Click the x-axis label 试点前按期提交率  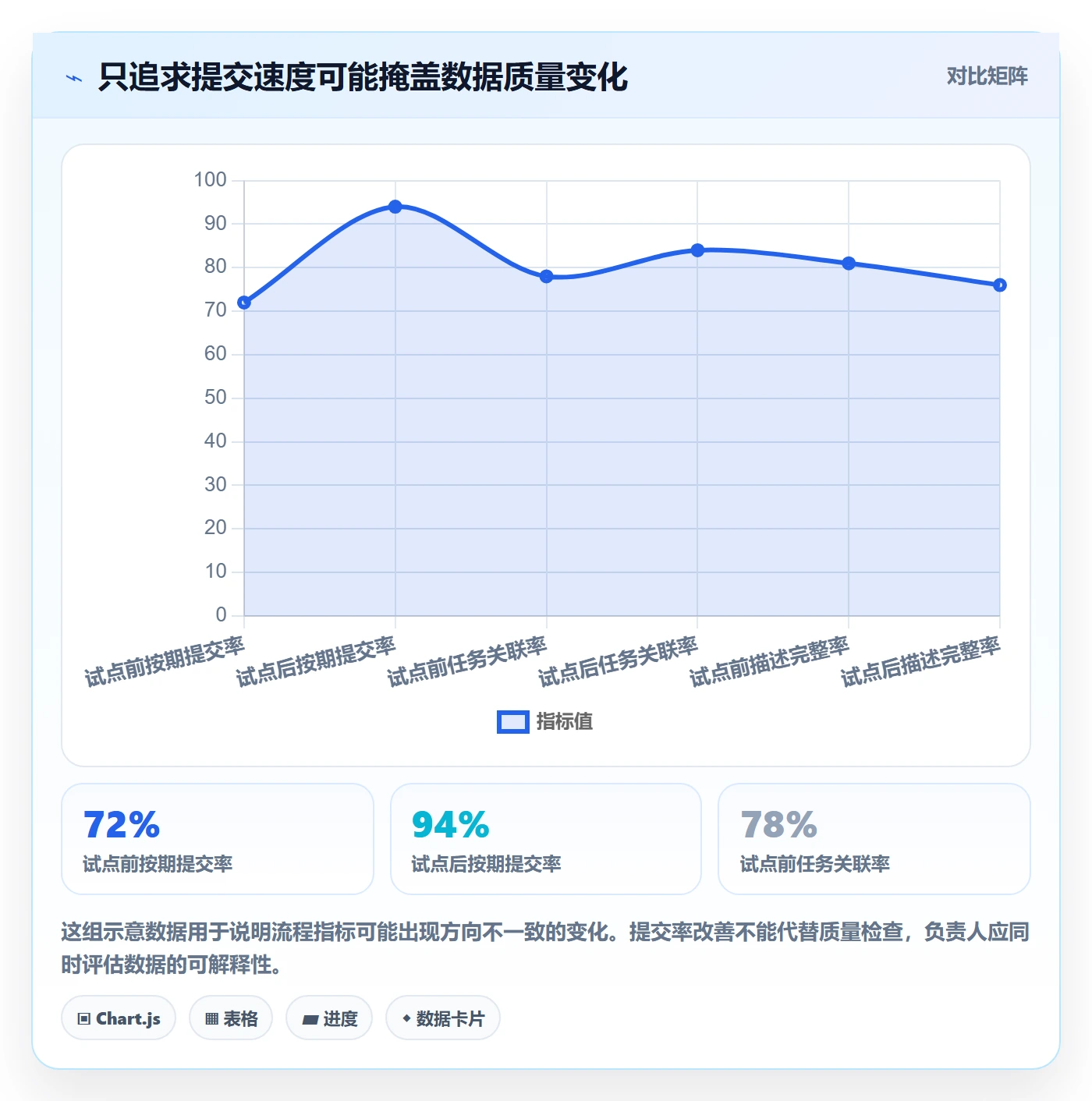(165, 661)
